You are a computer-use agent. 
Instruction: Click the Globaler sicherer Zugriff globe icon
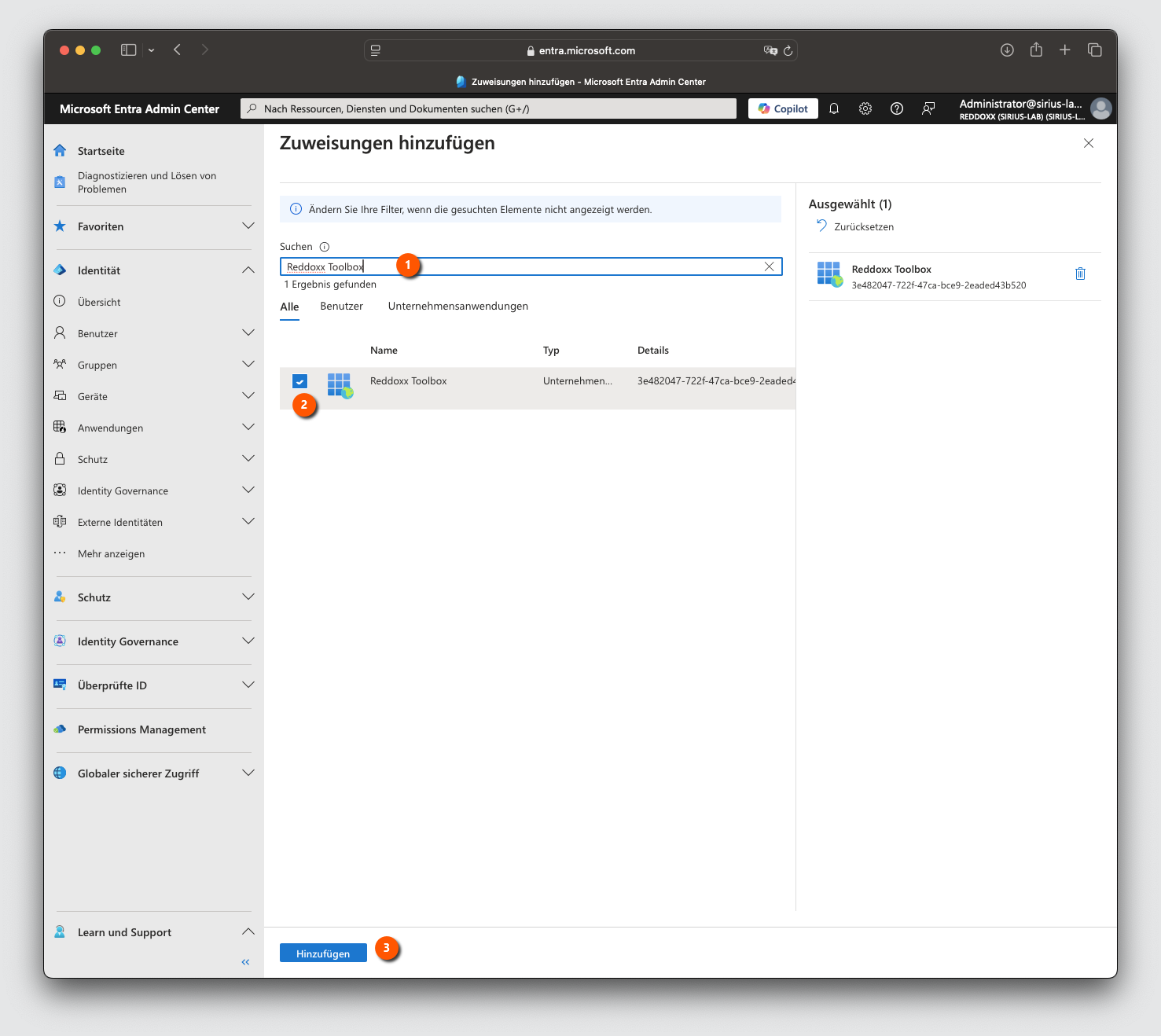pos(60,773)
